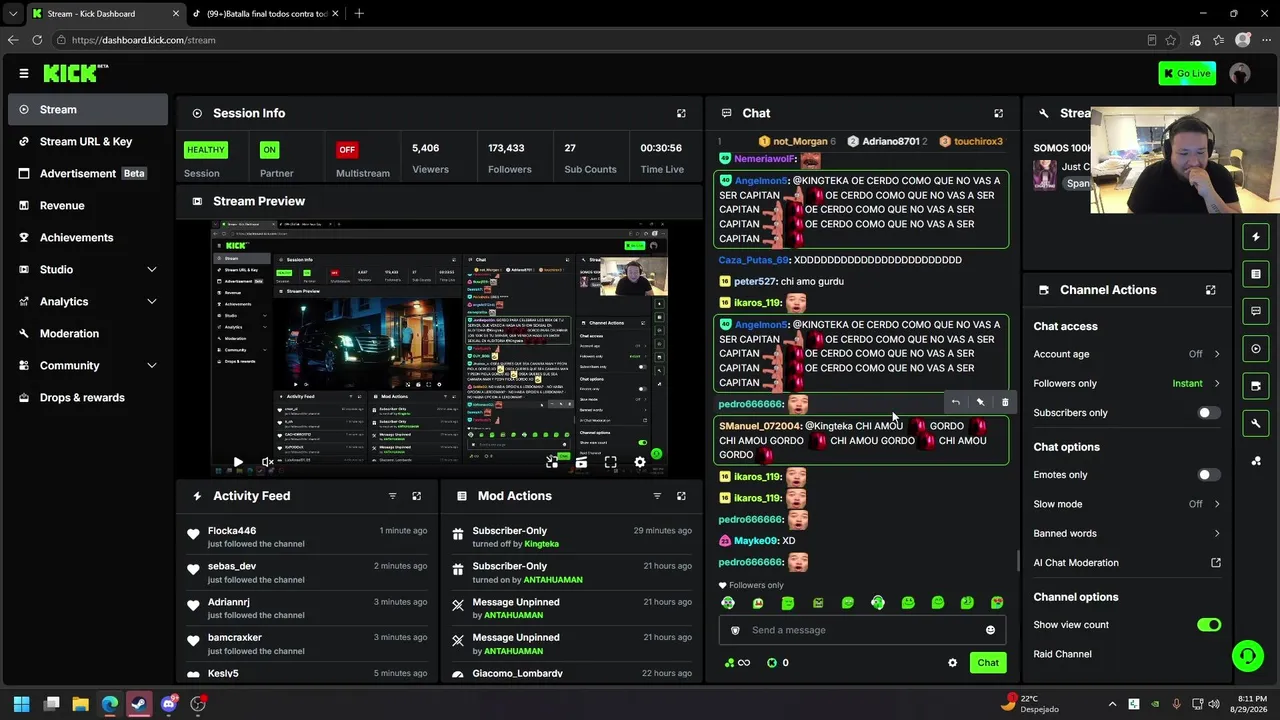Click the green Go Live button
This screenshot has width=1280, height=720.
(x=1187, y=73)
